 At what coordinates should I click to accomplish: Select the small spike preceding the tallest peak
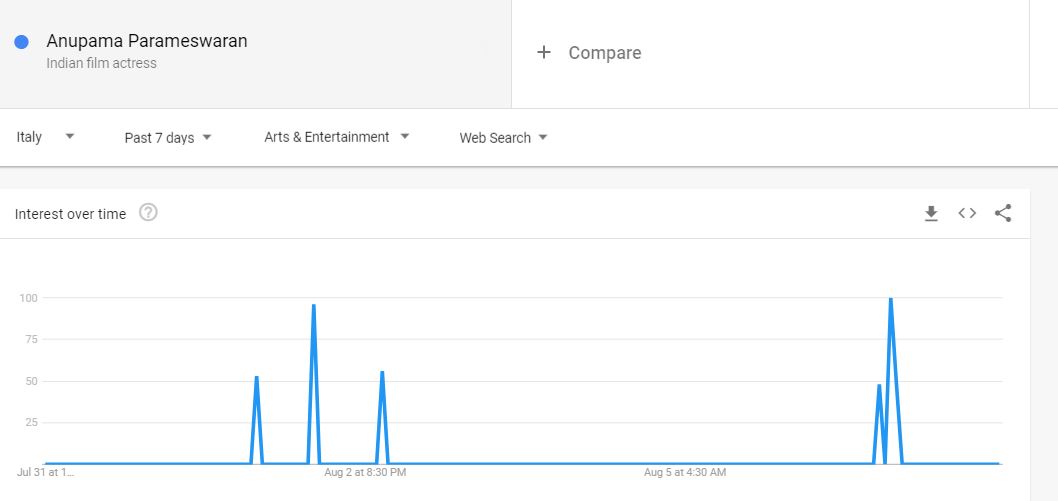pyautogui.click(x=879, y=386)
